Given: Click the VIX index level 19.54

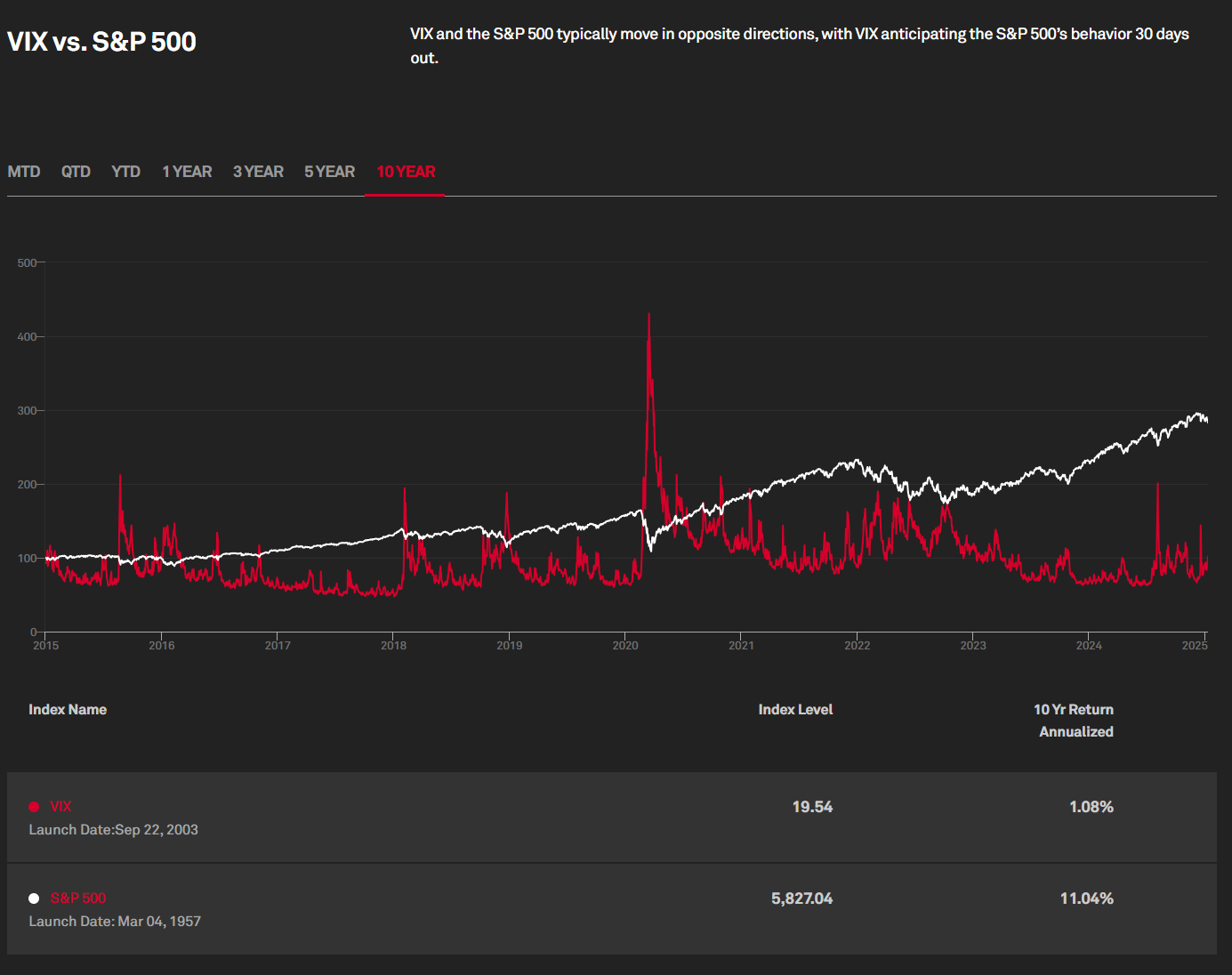Looking at the screenshot, I should 812,807.
